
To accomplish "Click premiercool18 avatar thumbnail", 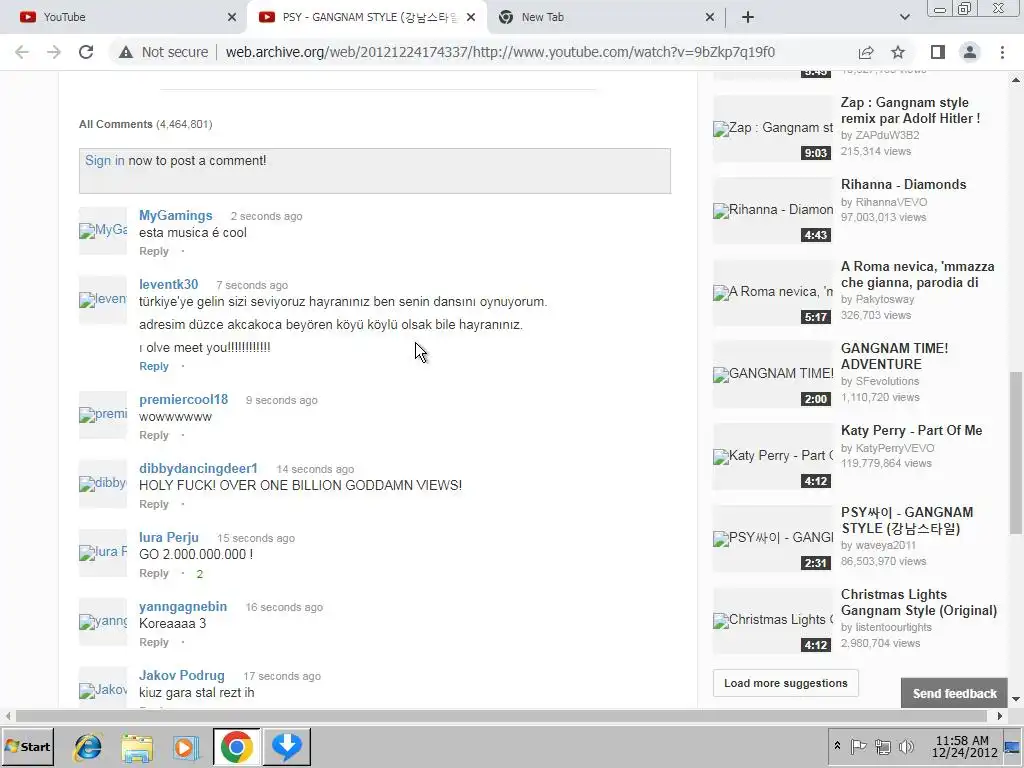I will [x=103, y=415].
